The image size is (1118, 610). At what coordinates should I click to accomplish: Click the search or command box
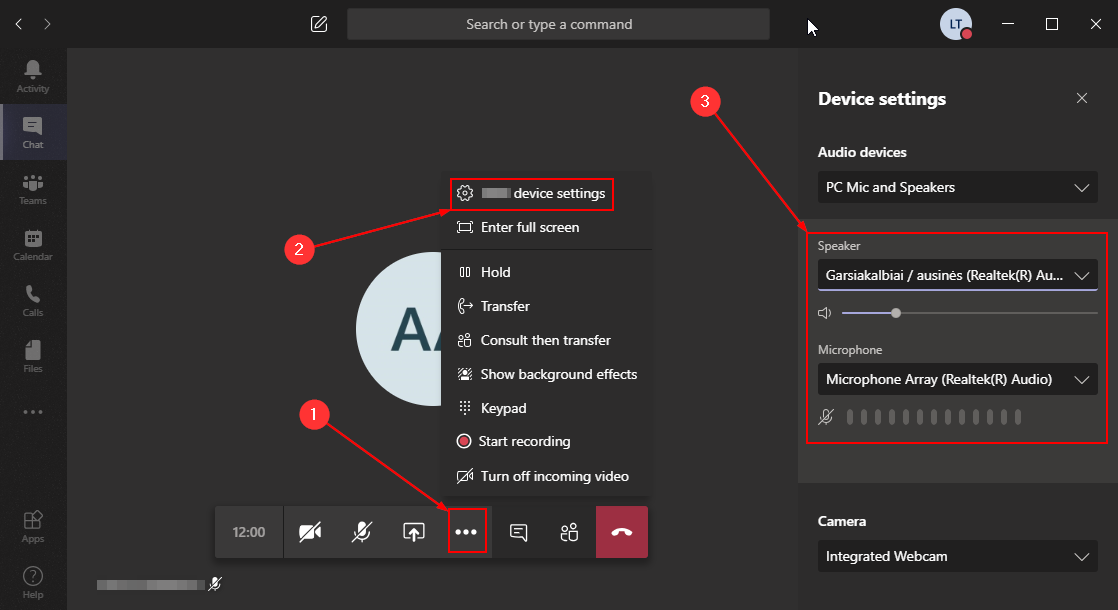click(x=558, y=24)
